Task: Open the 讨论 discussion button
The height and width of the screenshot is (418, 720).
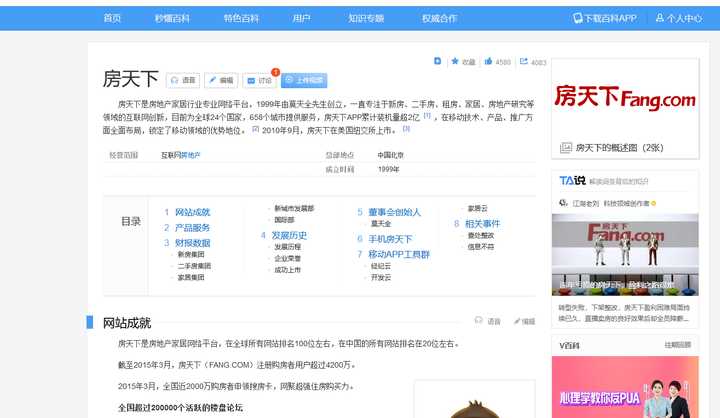Action: (259, 80)
